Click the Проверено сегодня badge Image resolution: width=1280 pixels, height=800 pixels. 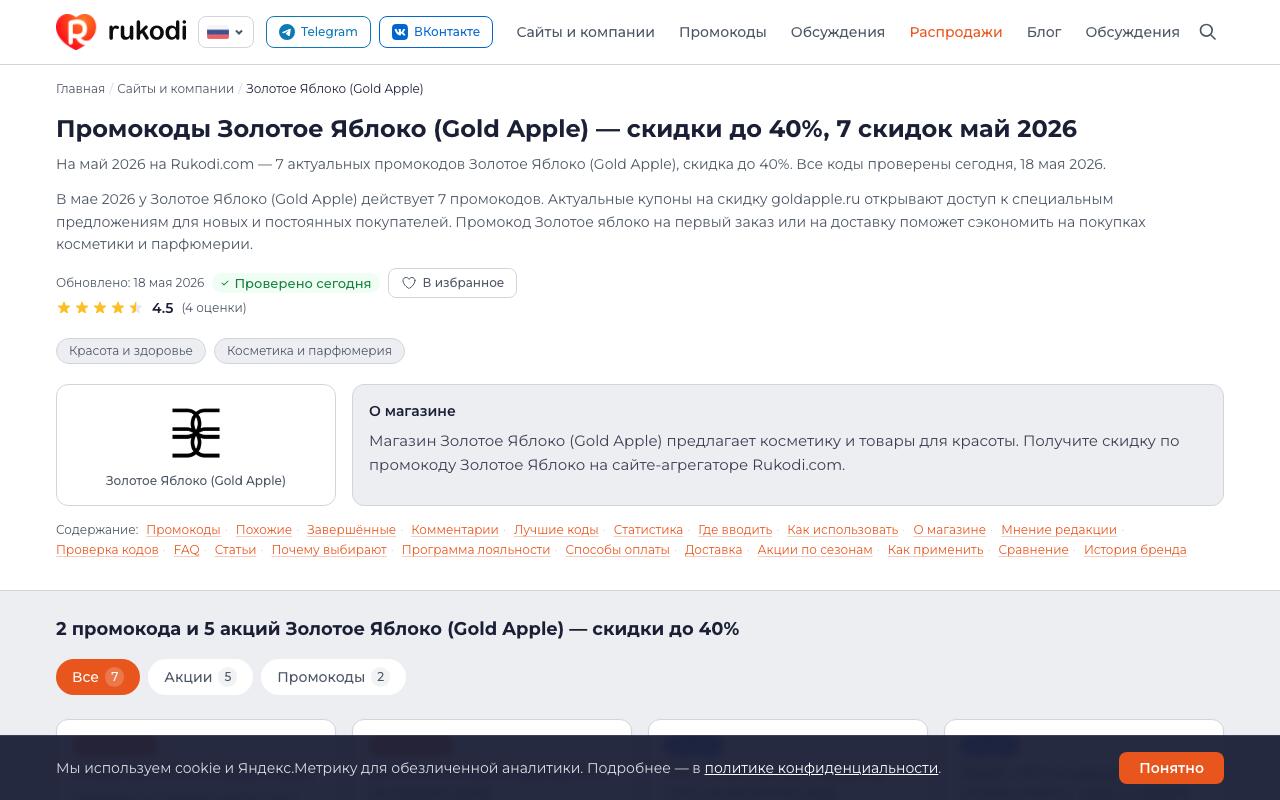(295, 283)
